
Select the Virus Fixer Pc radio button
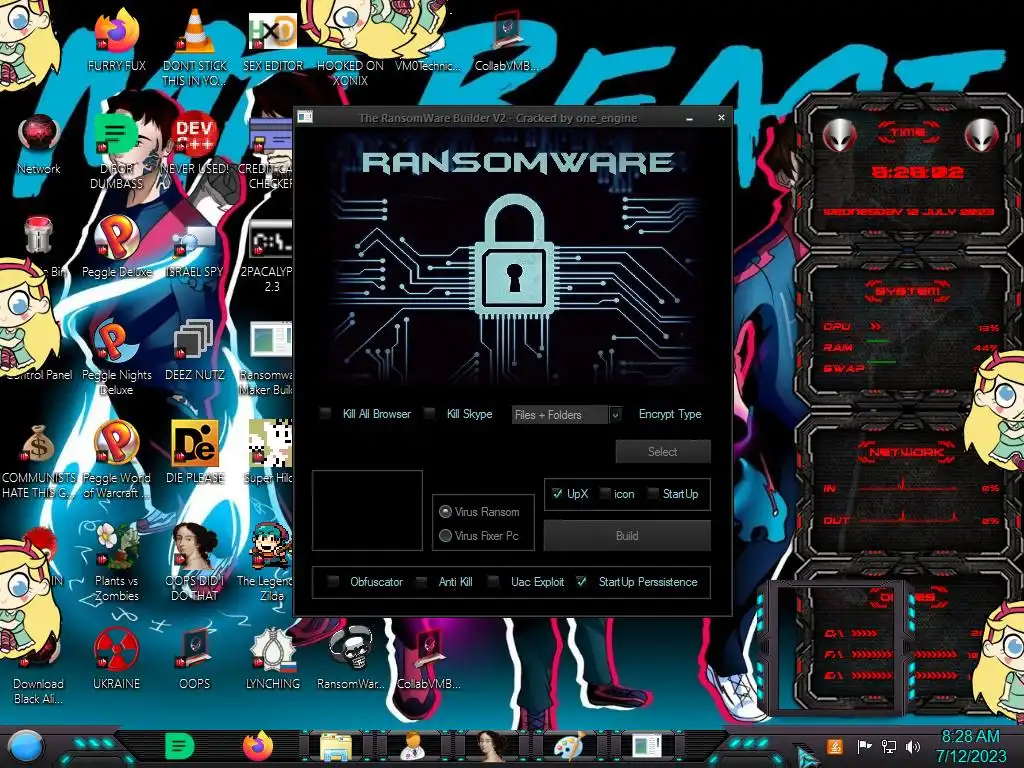tap(445, 536)
